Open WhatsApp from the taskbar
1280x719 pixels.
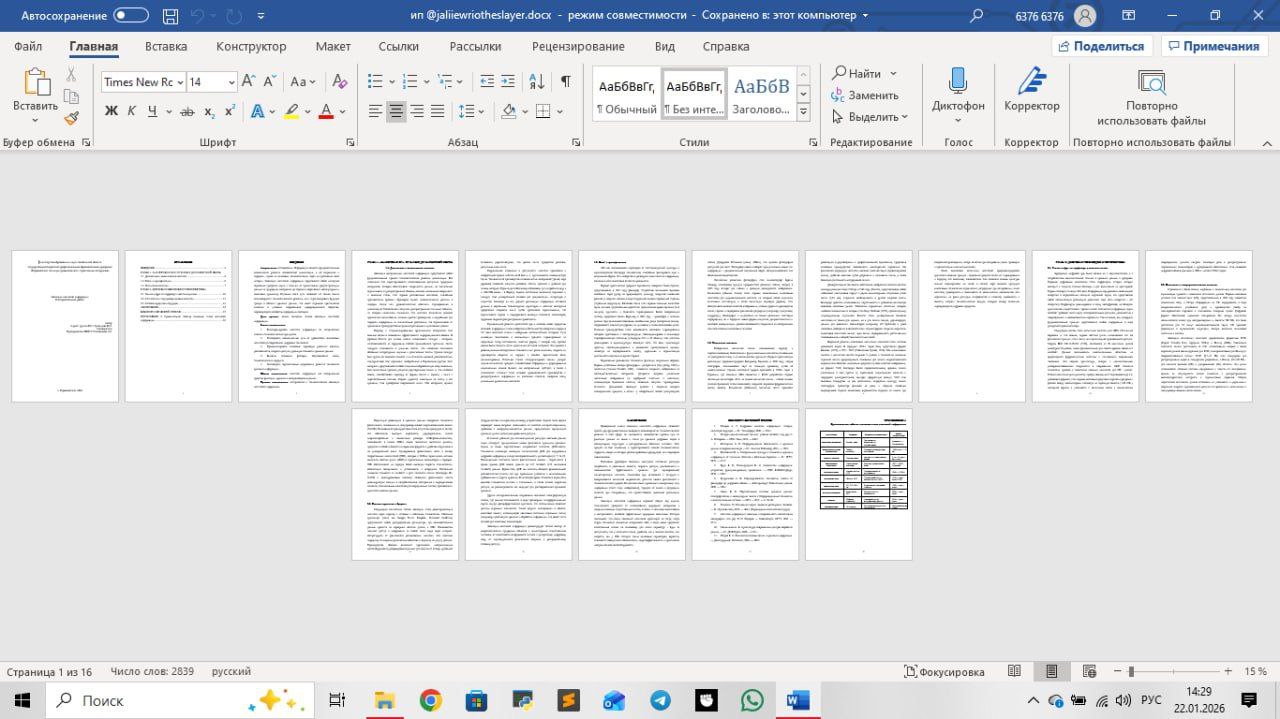[752, 700]
